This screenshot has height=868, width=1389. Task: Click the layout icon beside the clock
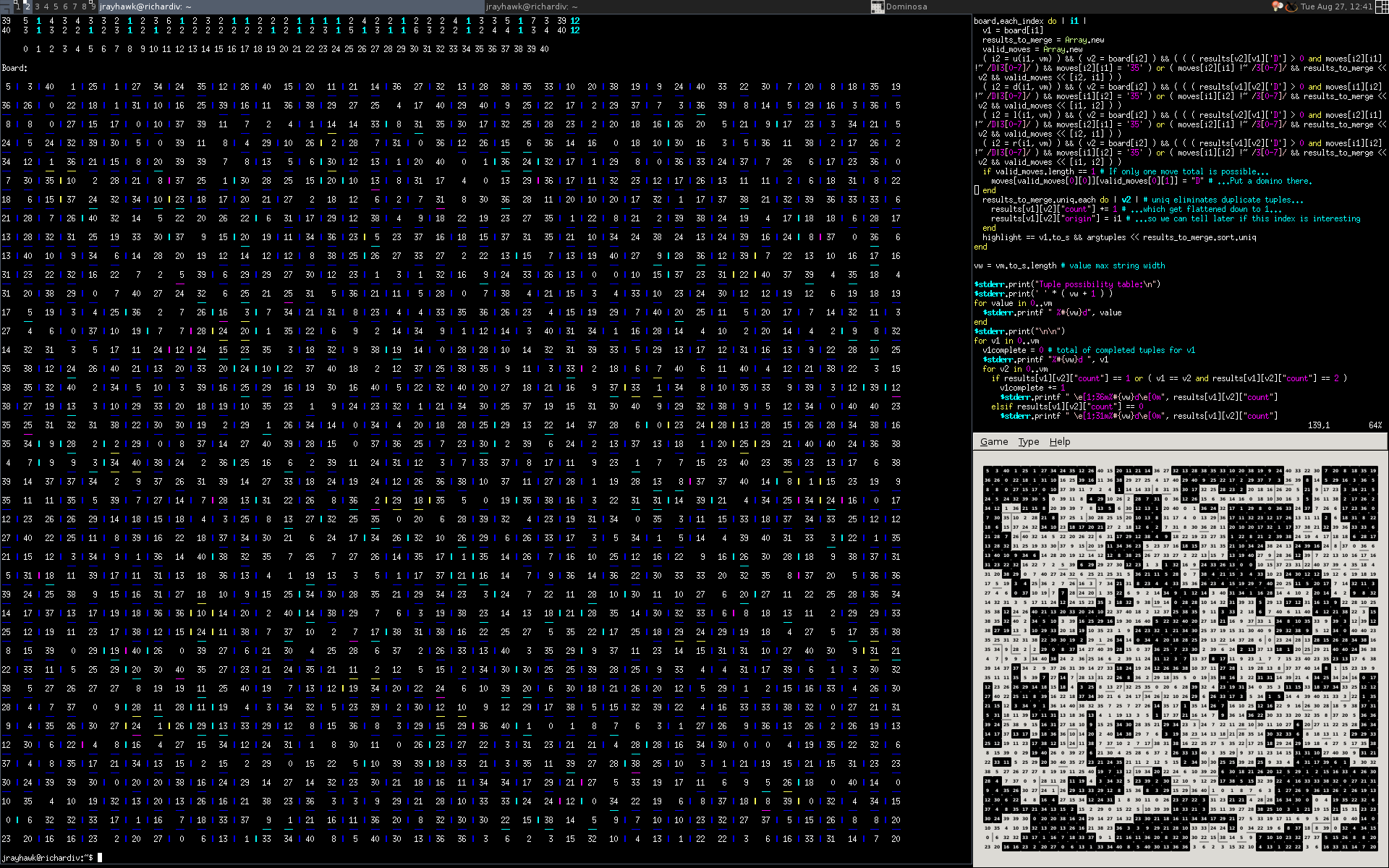1382,7
